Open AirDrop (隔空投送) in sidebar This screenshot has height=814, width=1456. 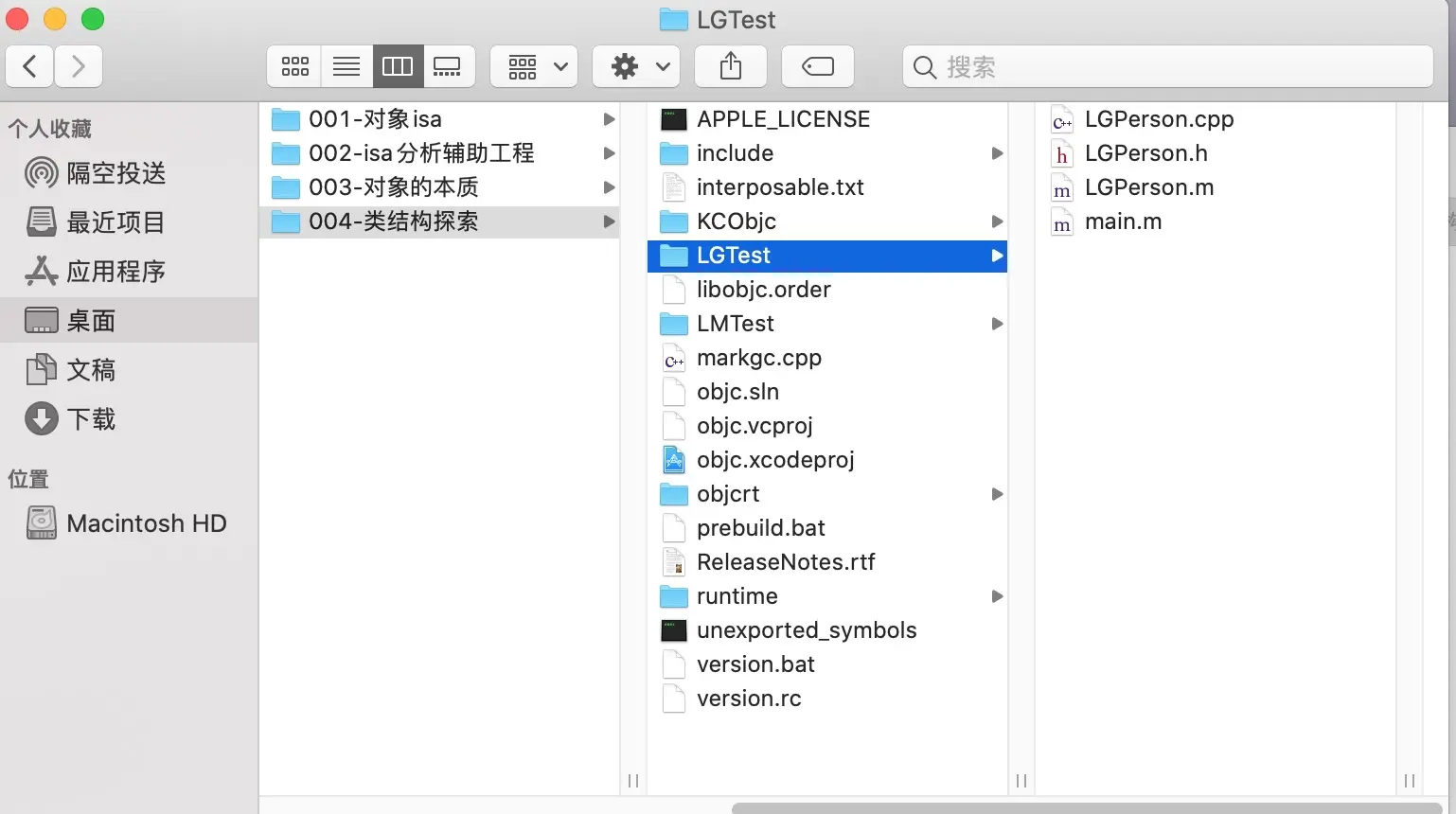[x=129, y=173]
